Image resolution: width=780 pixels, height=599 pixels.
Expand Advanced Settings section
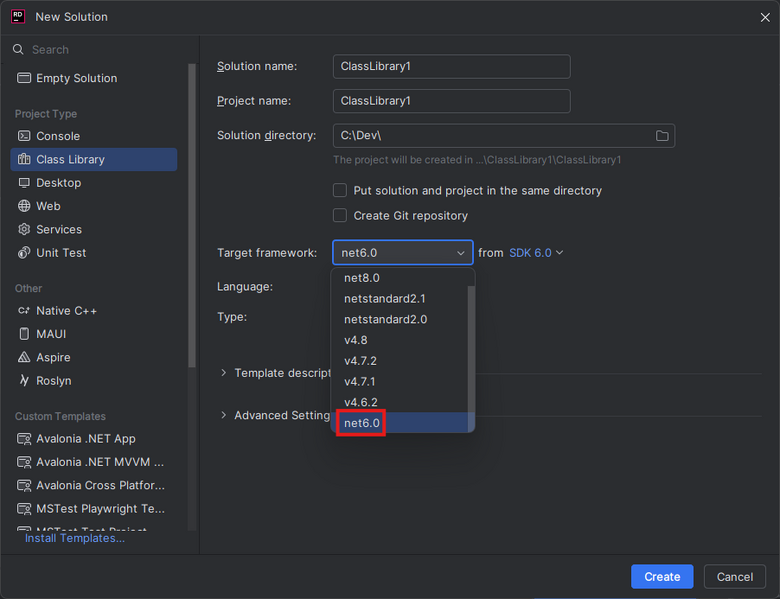click(x=223, y=415)
